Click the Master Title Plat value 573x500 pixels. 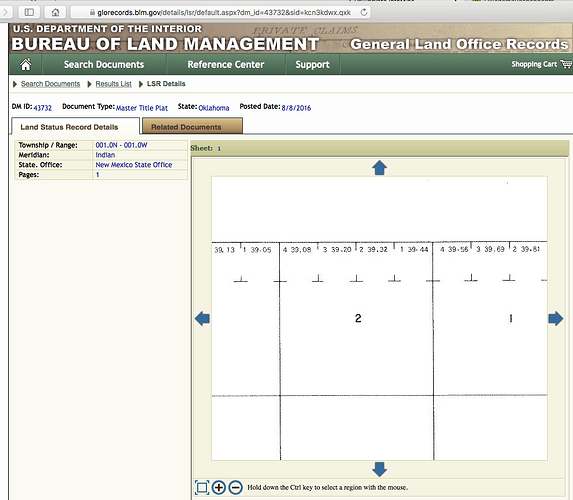point(142,108)
